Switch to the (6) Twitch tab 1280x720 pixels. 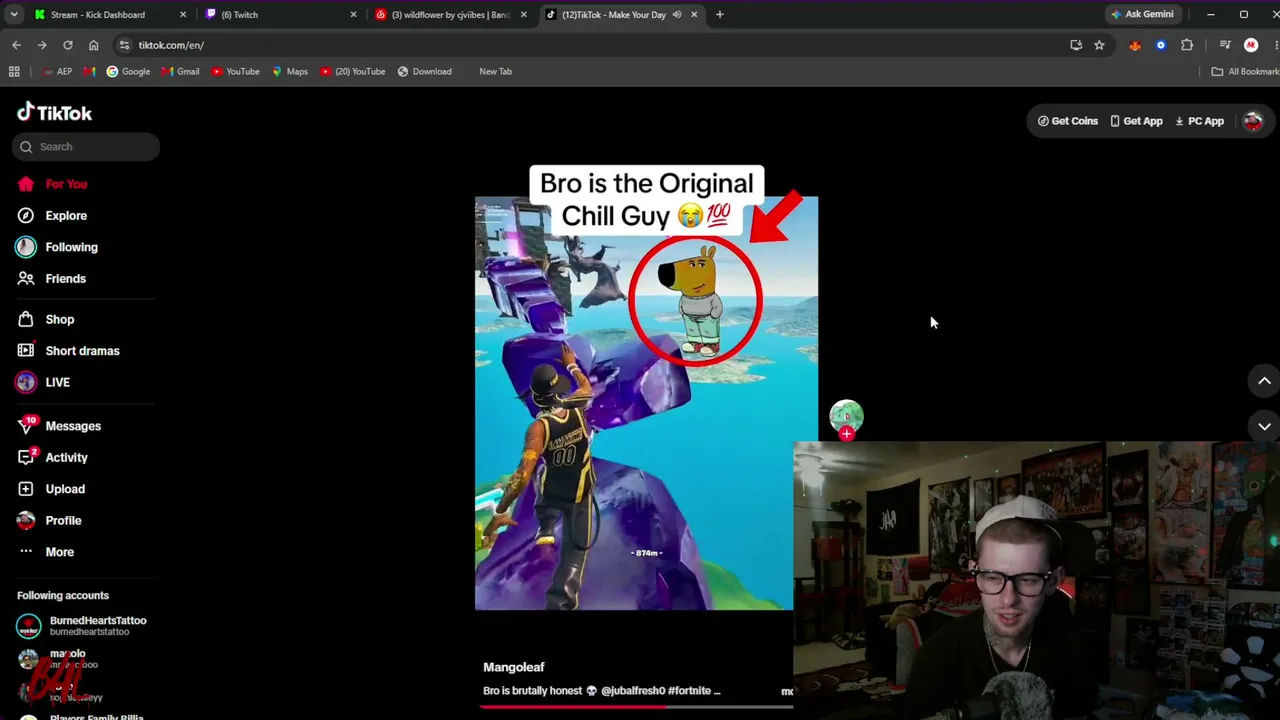pos(280,15)
